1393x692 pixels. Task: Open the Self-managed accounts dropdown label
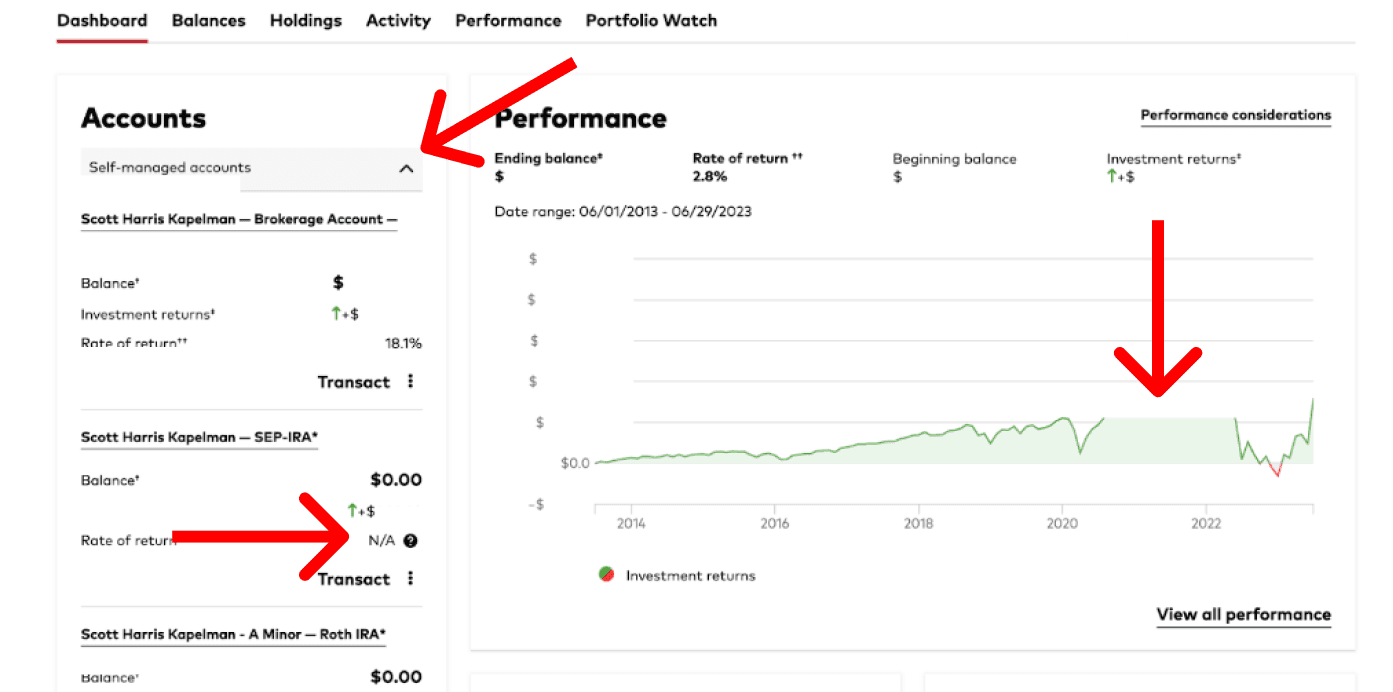[x=170, y=168]
